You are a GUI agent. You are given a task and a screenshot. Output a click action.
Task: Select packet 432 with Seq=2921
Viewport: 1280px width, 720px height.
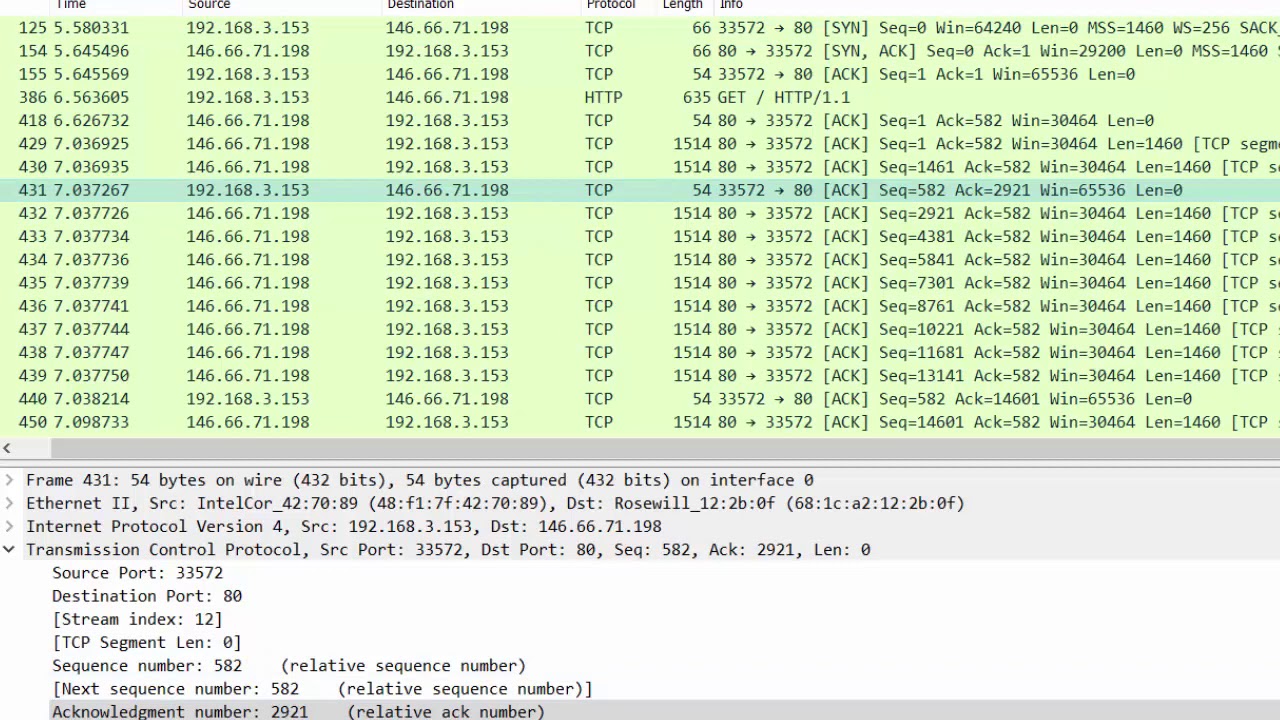coord(640,213)
